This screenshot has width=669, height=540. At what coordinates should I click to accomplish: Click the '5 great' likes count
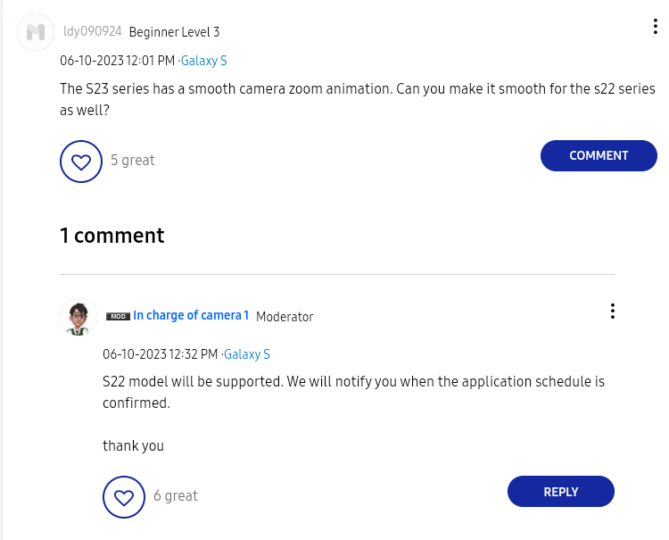click(x=132, y=160)
